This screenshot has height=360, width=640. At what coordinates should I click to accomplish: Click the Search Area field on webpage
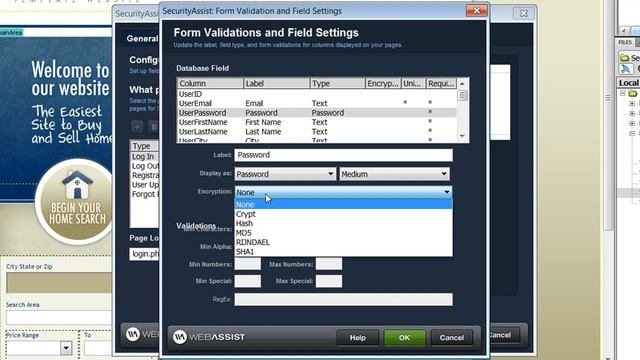pos(59,317)
